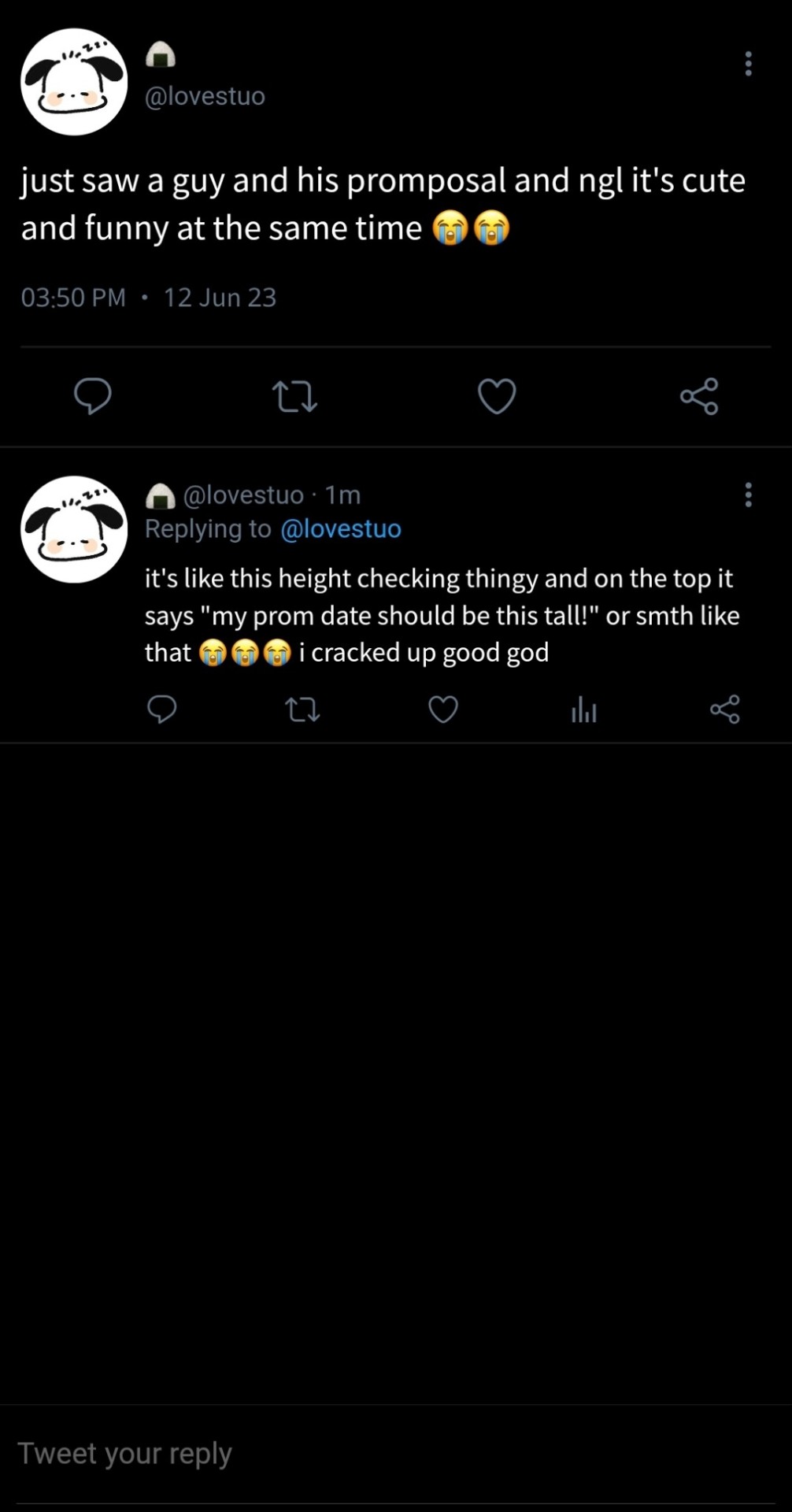The height and width of the screenshot is (1512, 792).
Task: Open @lovestuo handle on main tweet
Action: pos(205,96)
